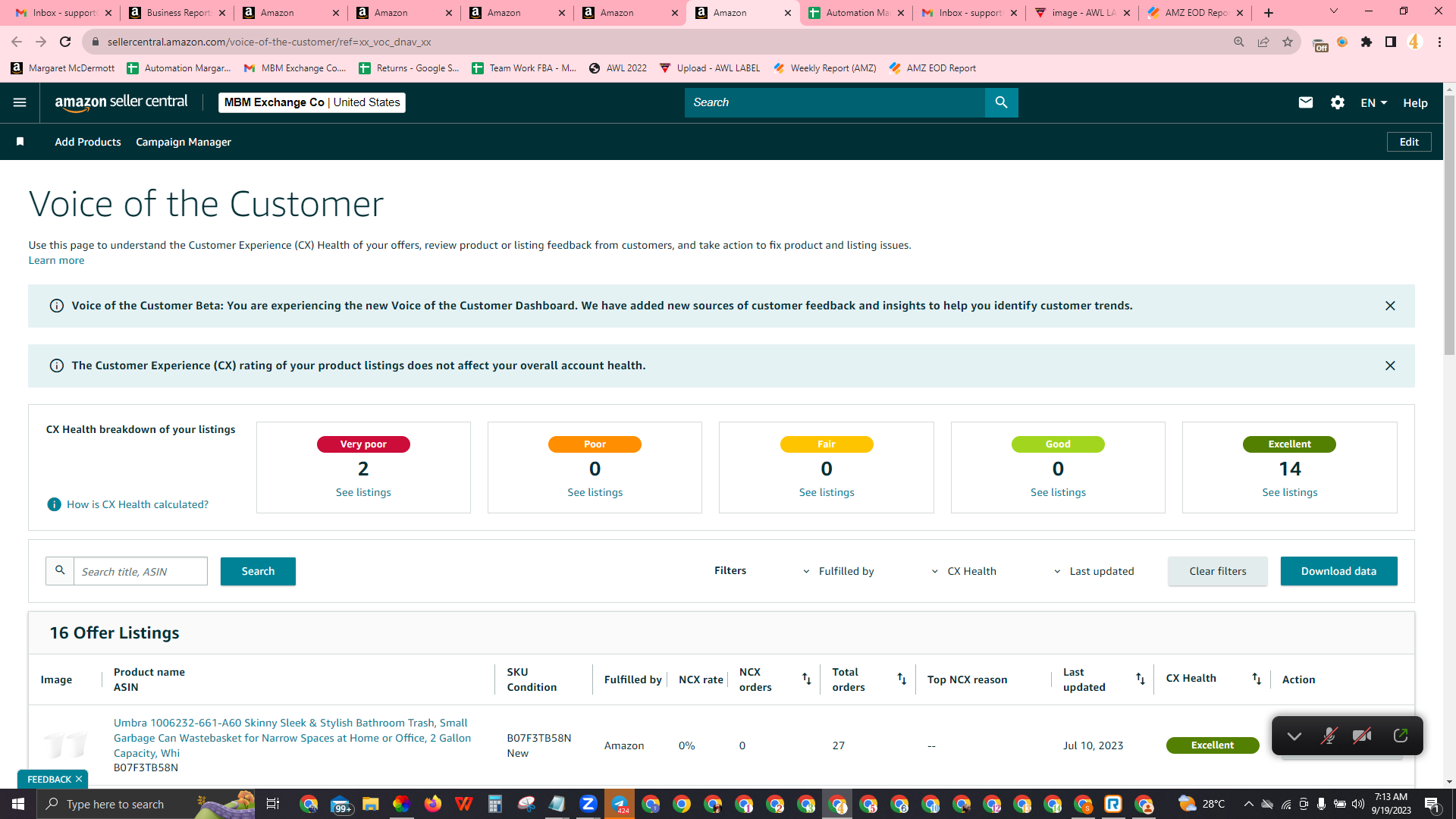Switch to the AMZ EOD Repo tab

point(1195,13)
